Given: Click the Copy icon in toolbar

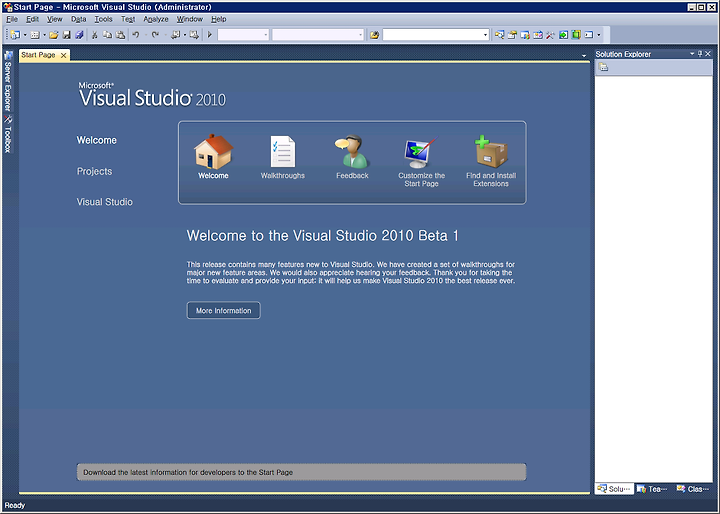Looking at the screenshot, I should (x=107, y=35).
